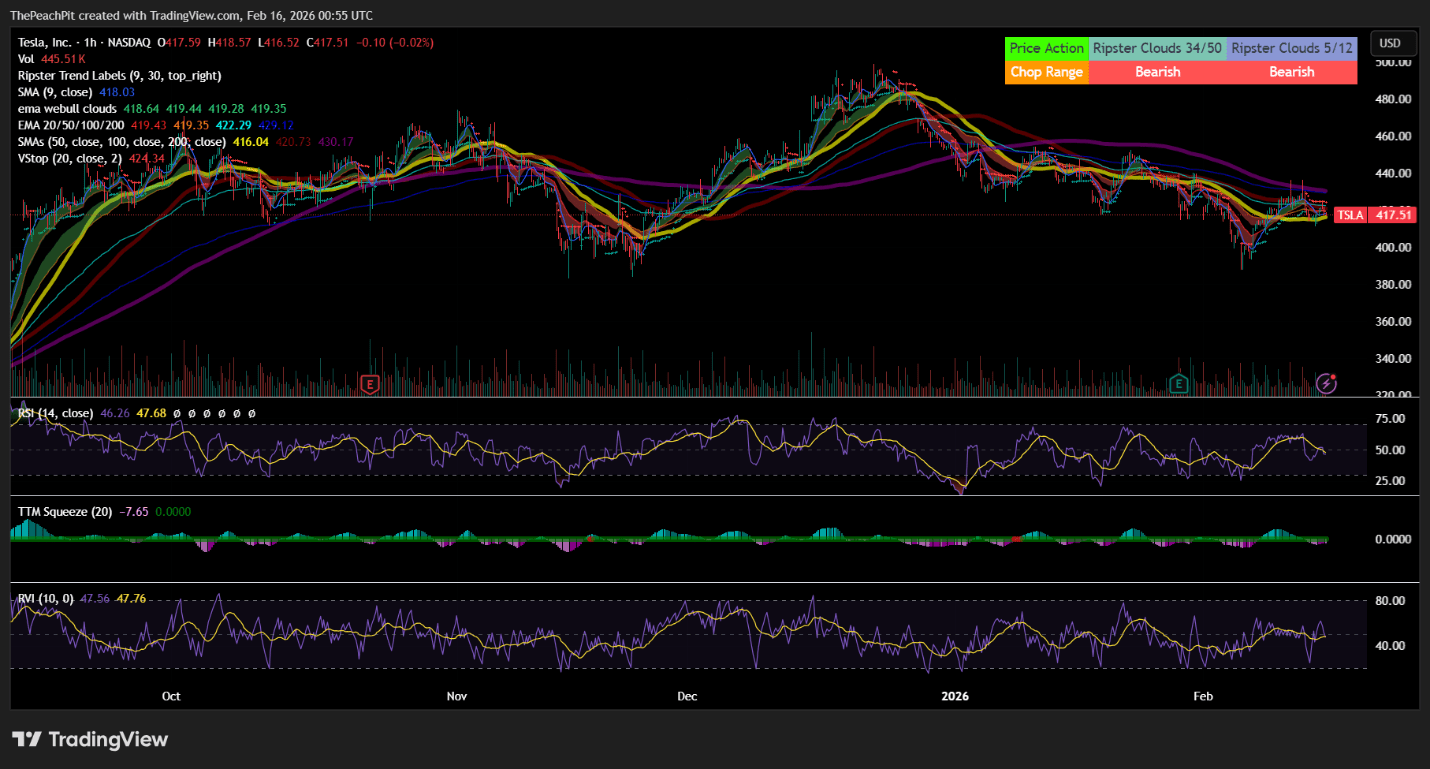Click the SMAs value 416.04

(250, 142)
